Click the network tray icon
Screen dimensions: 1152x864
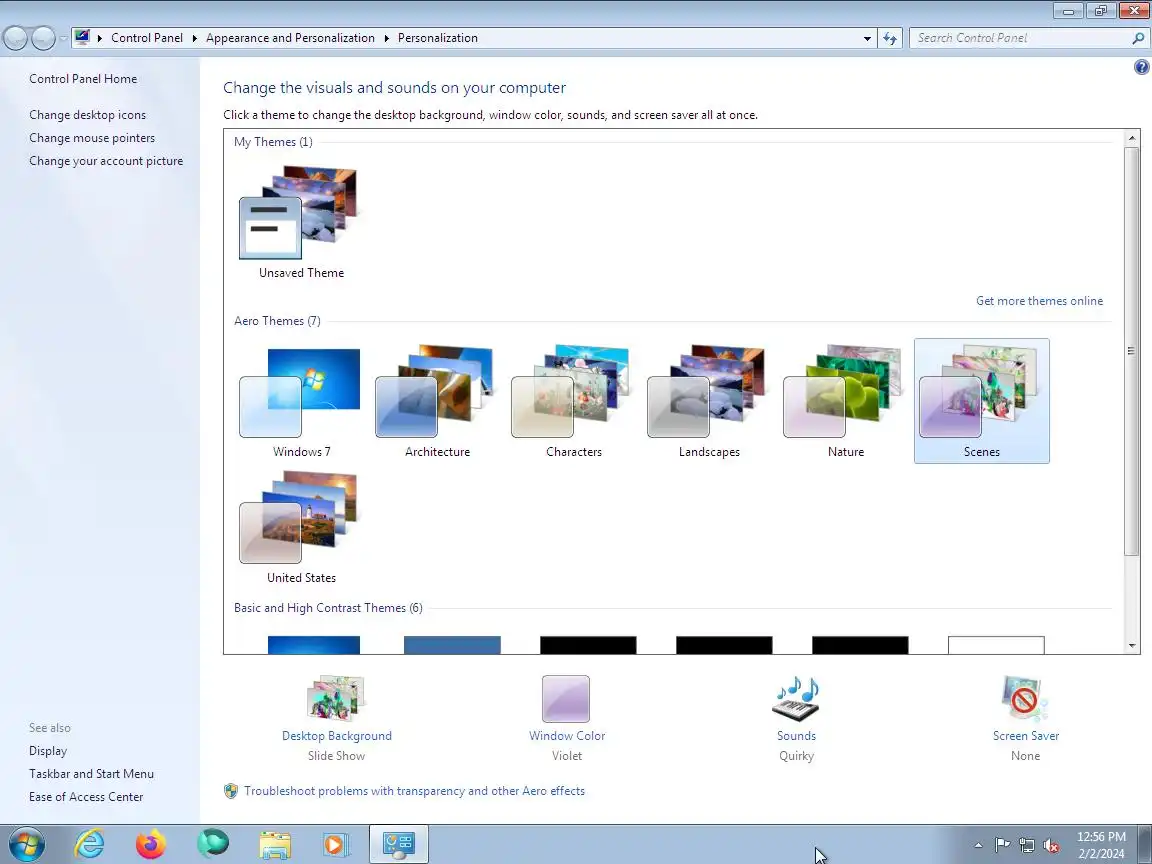tap(1026, 846)
